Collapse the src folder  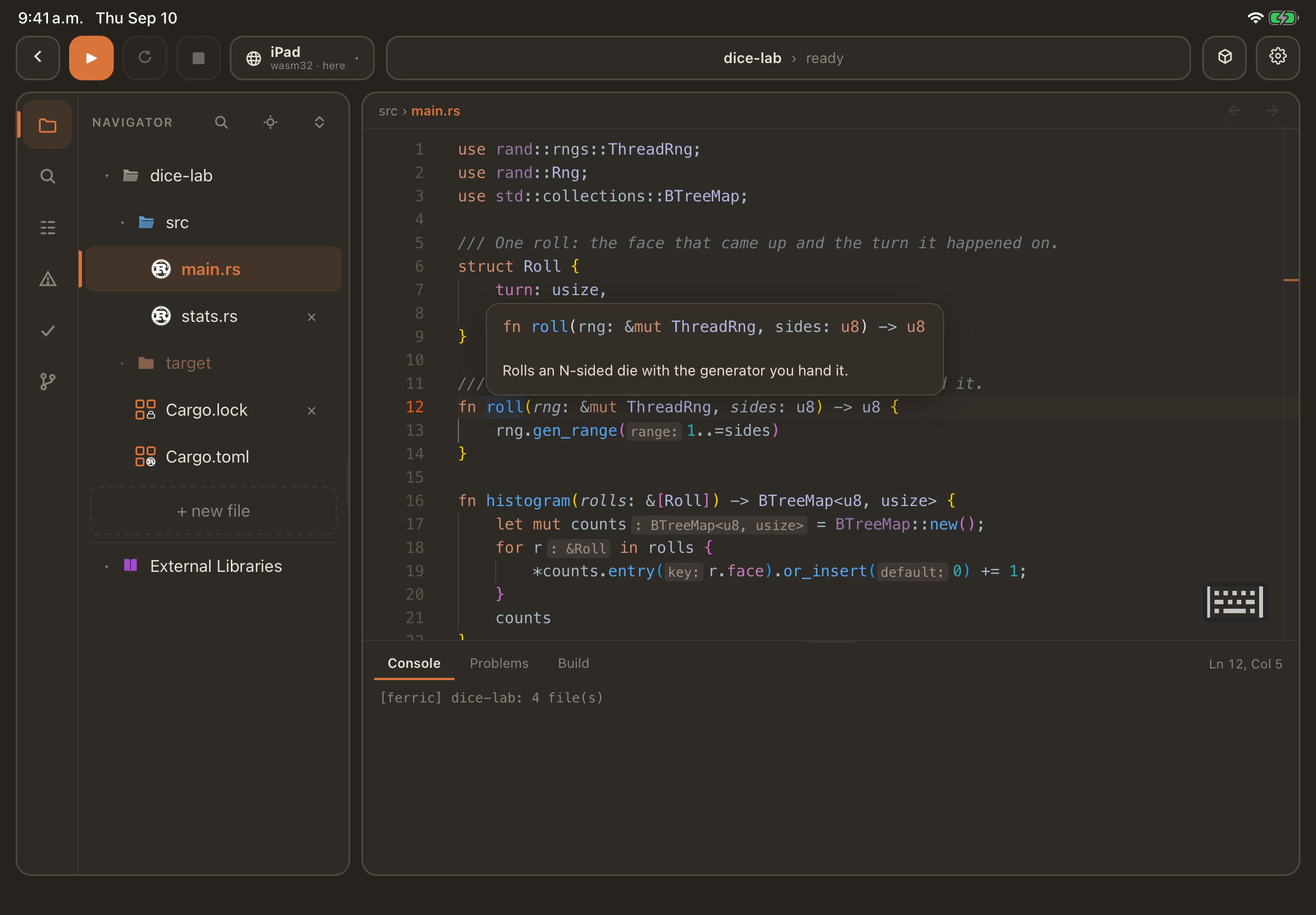click(x=122, y=223)
